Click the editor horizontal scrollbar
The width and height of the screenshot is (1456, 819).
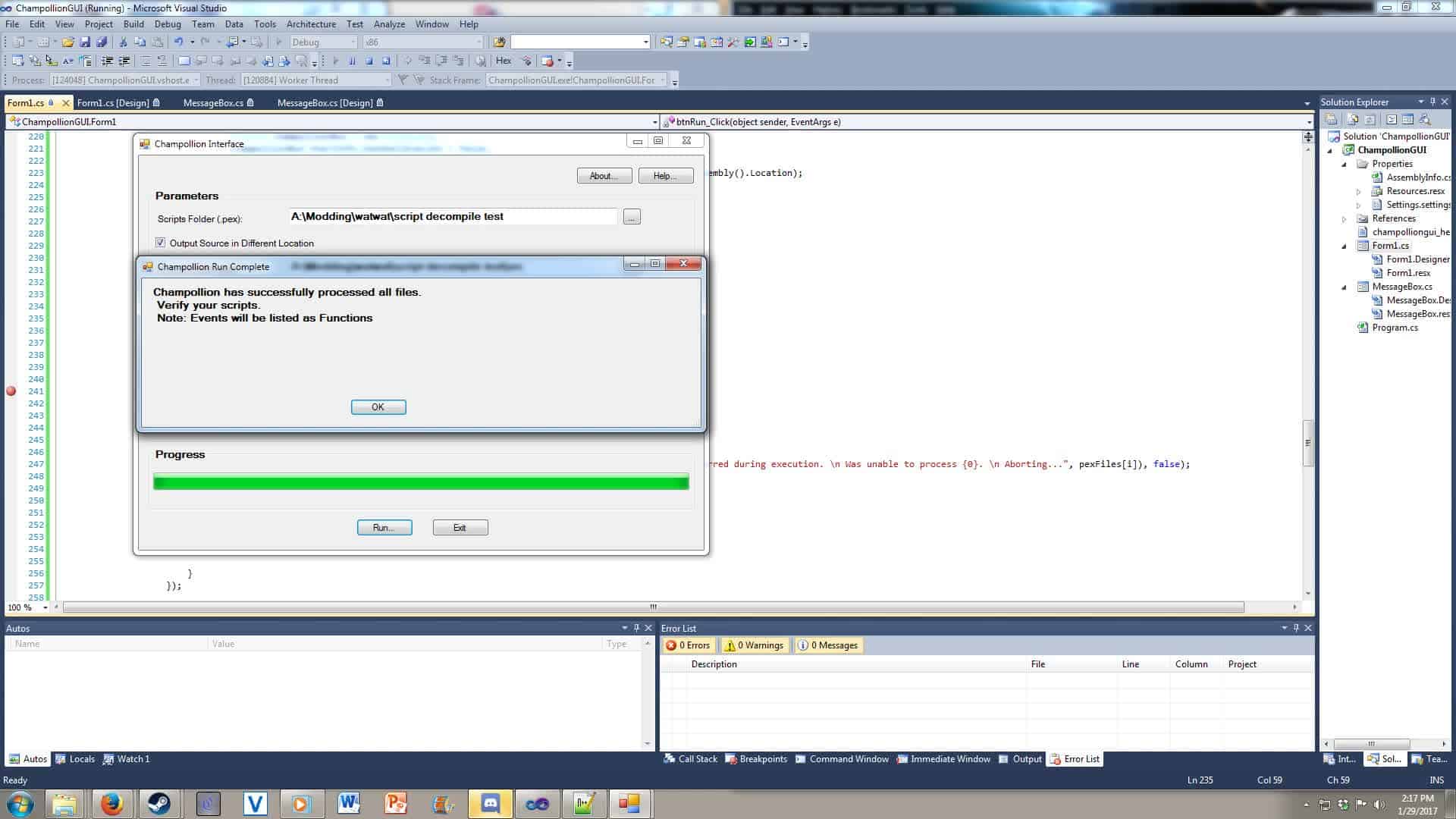(x=653, y=607)
